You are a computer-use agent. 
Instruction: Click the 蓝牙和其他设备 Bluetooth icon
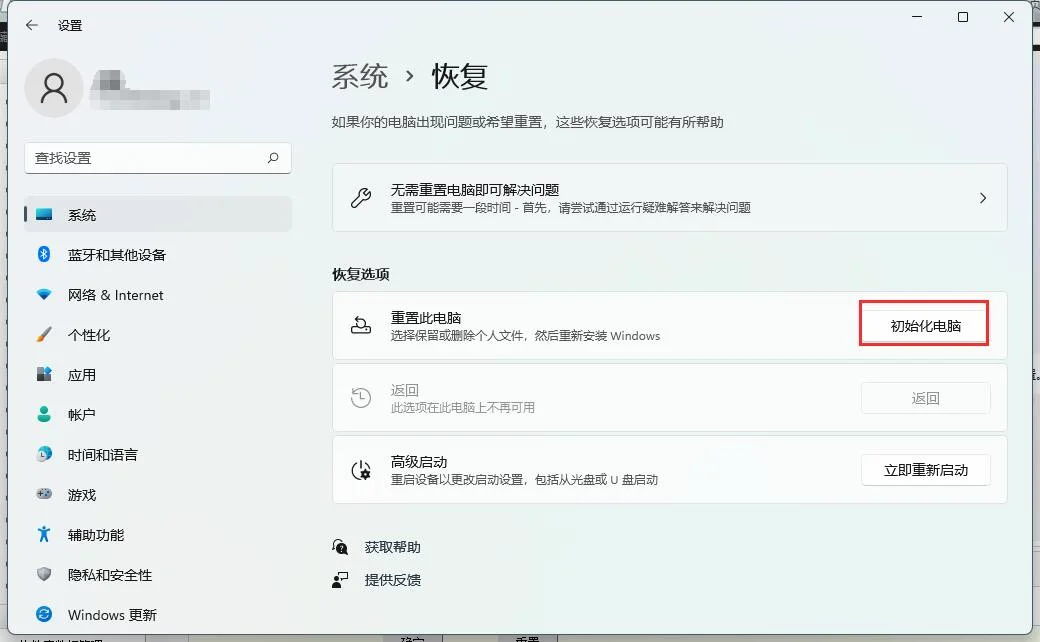tap(44, 255)
